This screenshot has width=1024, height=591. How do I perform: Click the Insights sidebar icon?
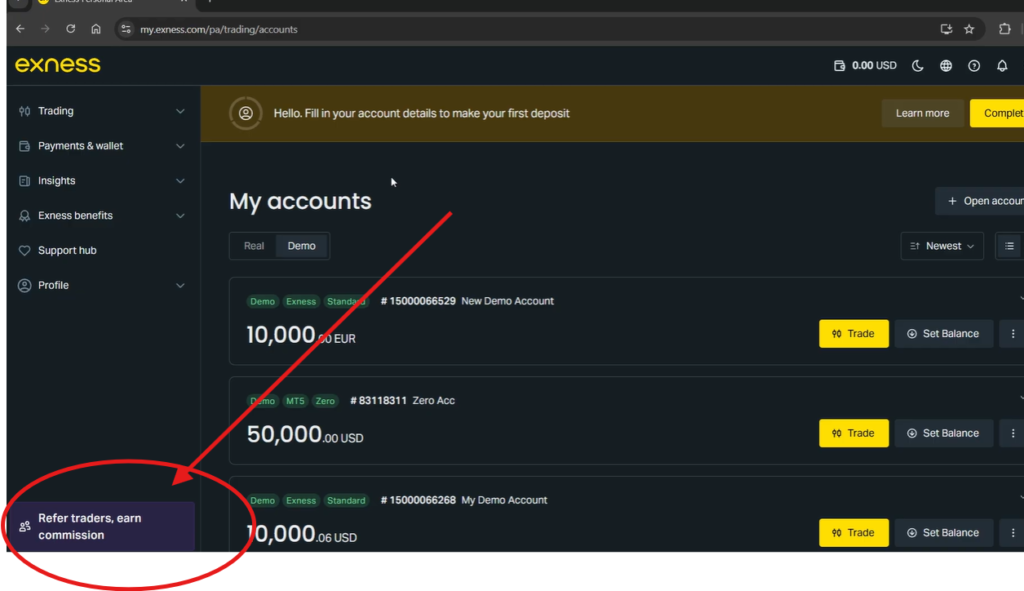tap(24, 181)
